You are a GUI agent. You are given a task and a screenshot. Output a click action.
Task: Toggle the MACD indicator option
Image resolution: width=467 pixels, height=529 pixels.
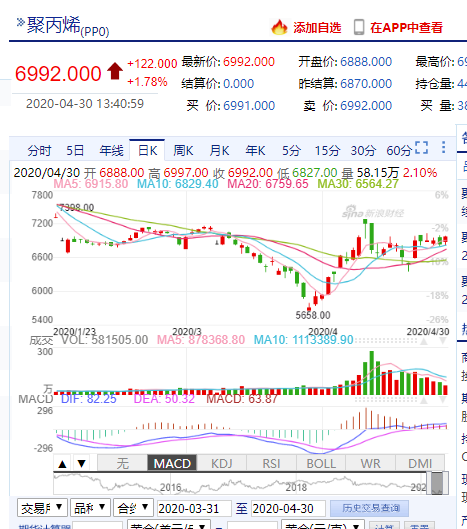[x=172, y=463]
